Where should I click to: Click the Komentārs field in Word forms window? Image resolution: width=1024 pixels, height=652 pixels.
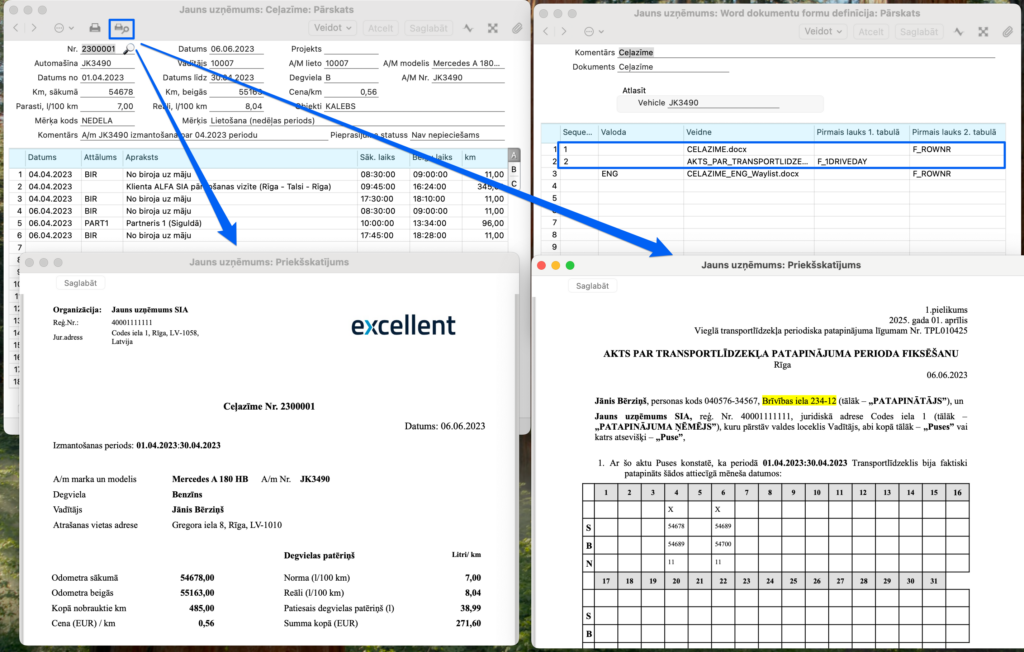point(700,52)
